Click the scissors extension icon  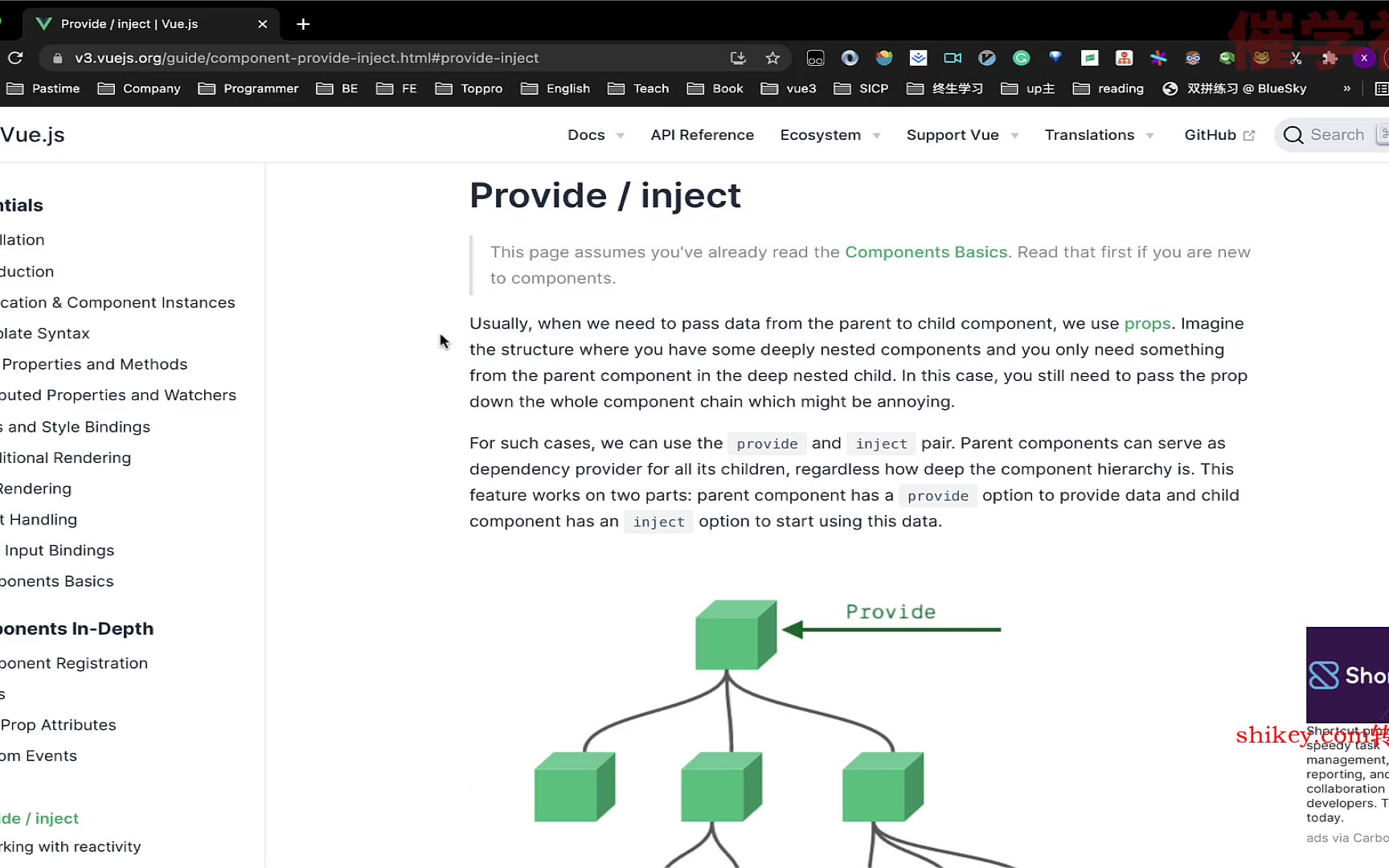click(1296, 58)
